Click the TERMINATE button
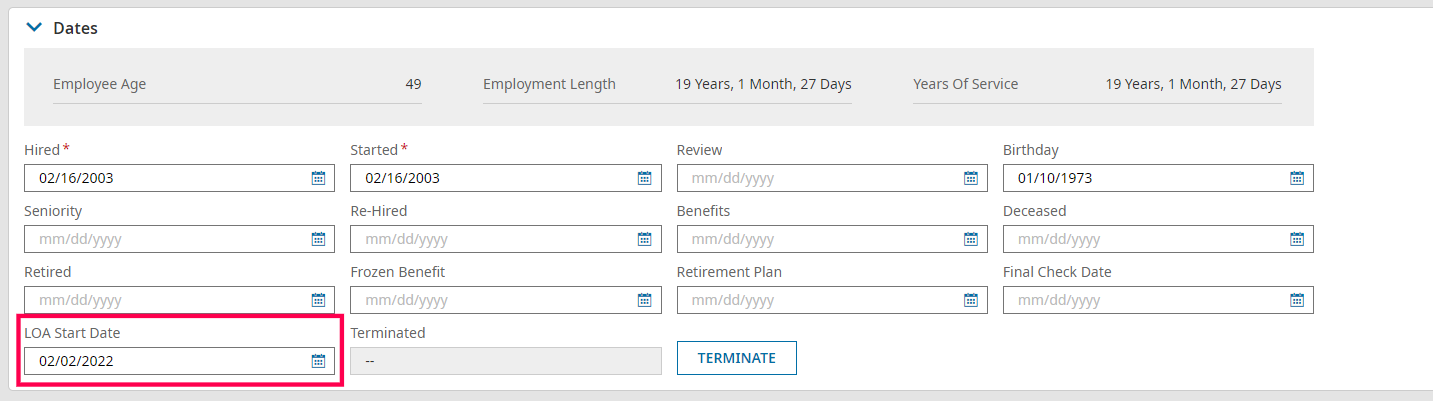Screen dimensions: 1433x401 (736, 358)
